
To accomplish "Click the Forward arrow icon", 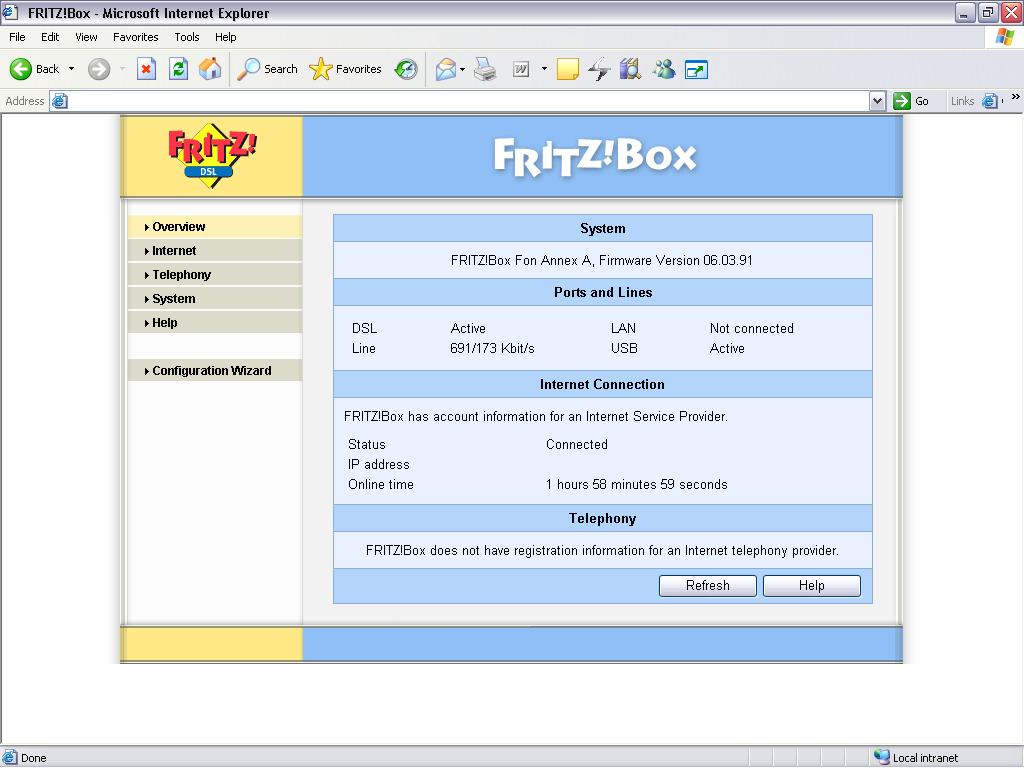I will [99, 69].
